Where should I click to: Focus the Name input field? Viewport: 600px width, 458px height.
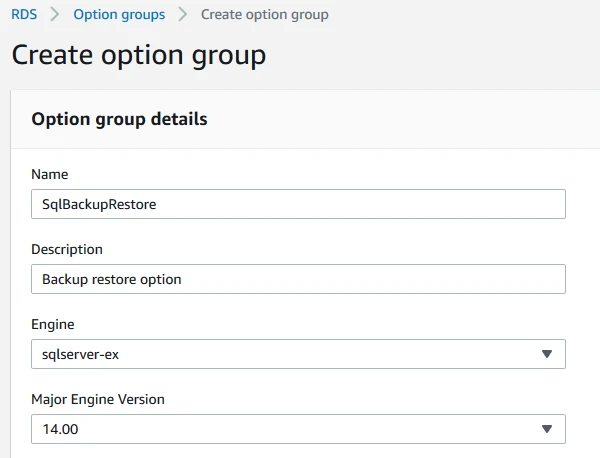click(x=298, y=204)
